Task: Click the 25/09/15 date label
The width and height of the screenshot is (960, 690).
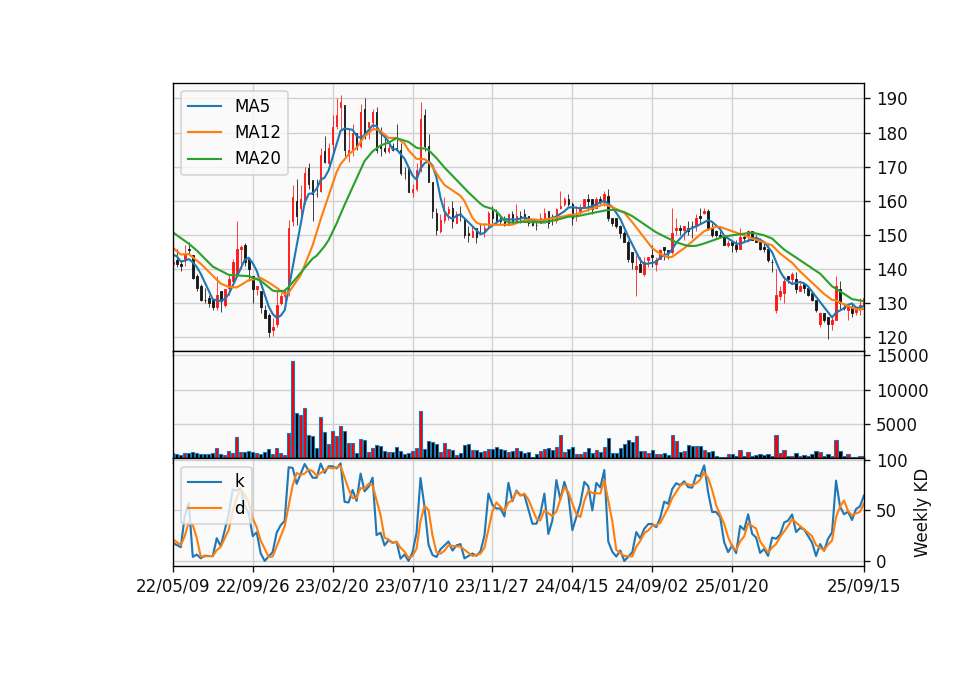Action: pos(864,586)
